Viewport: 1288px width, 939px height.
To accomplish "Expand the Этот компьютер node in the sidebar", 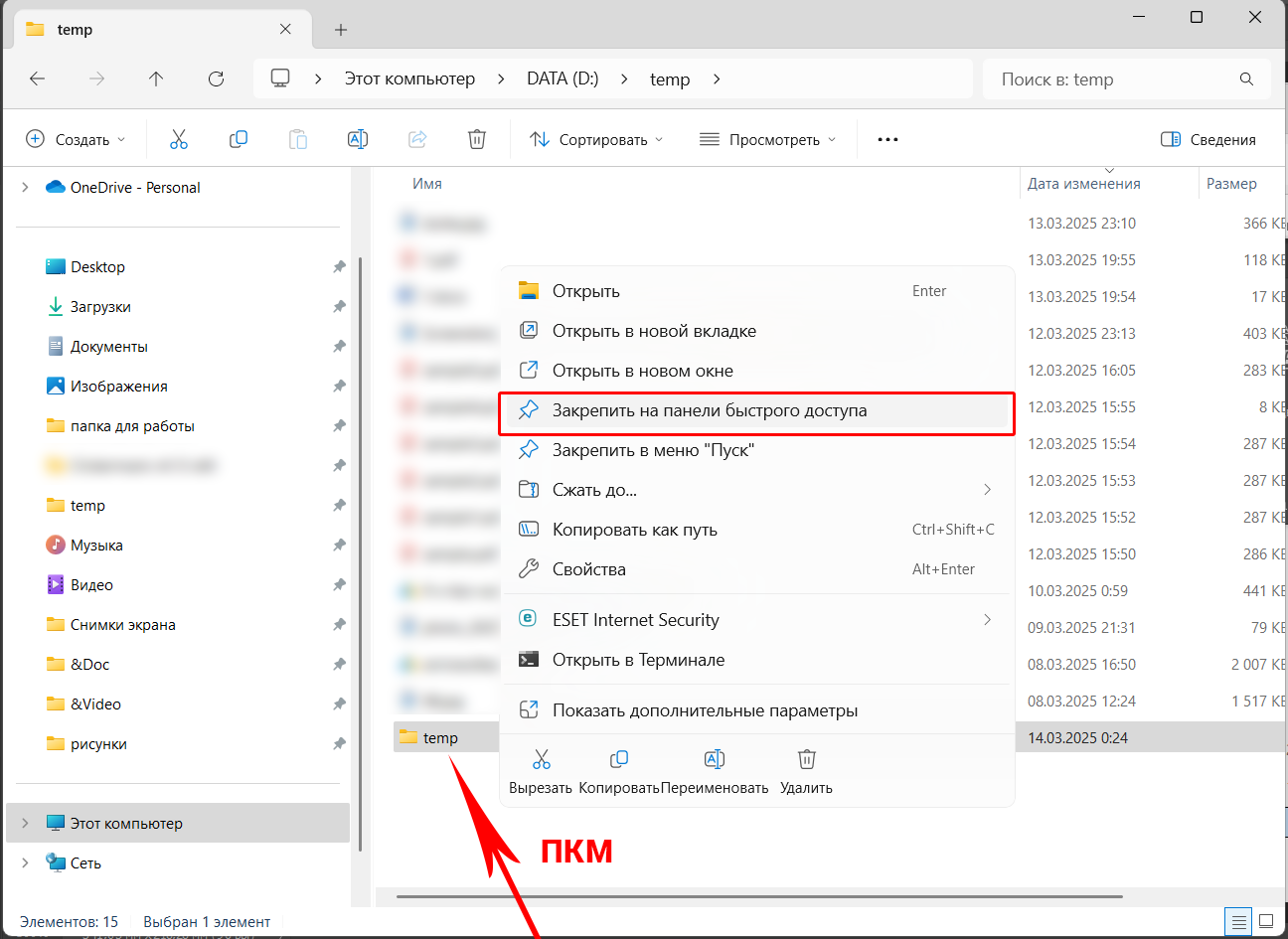I will (x=25, y=823).
